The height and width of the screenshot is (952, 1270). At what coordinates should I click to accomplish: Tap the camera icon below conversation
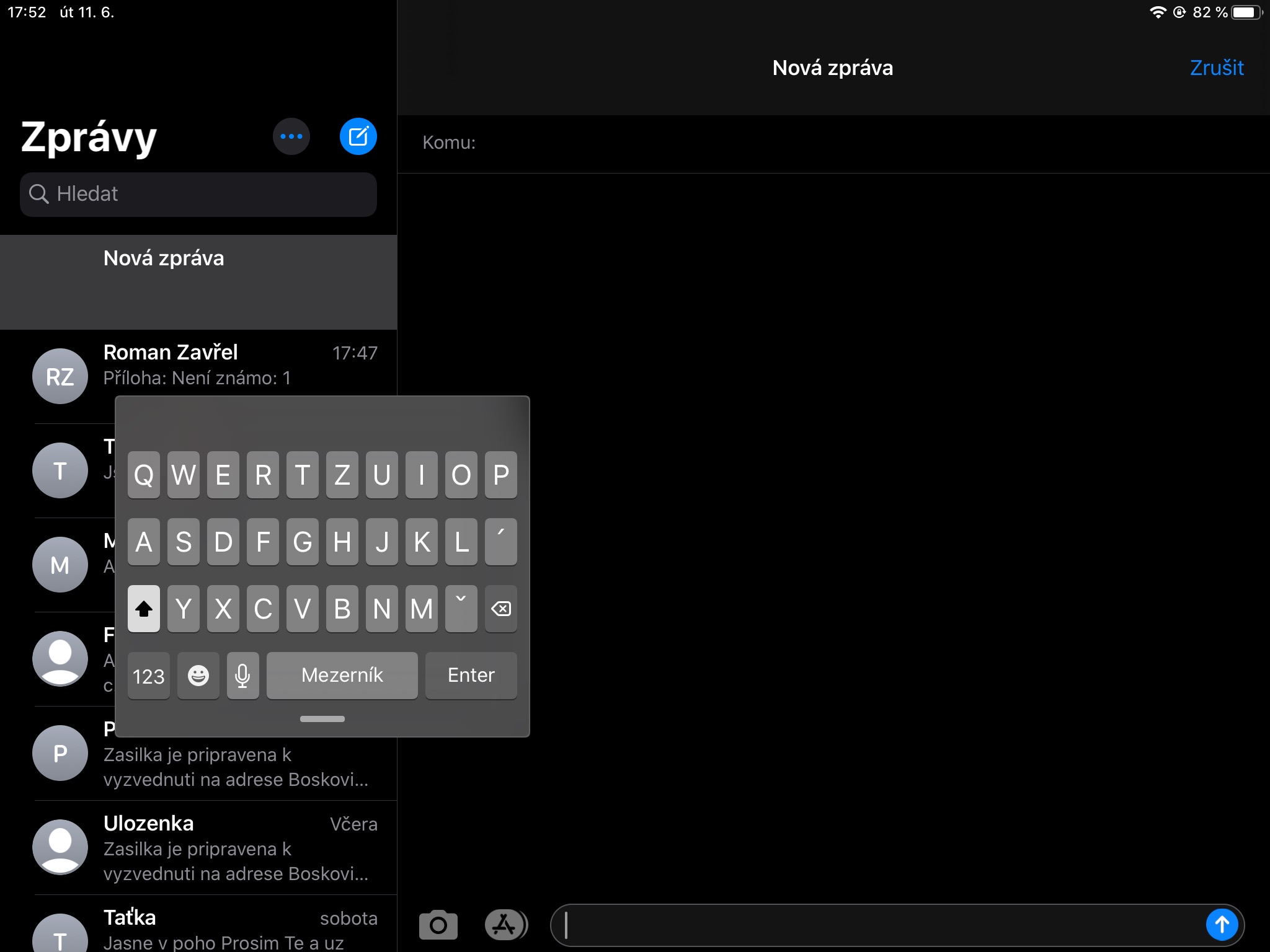click(x=438, y=925)
